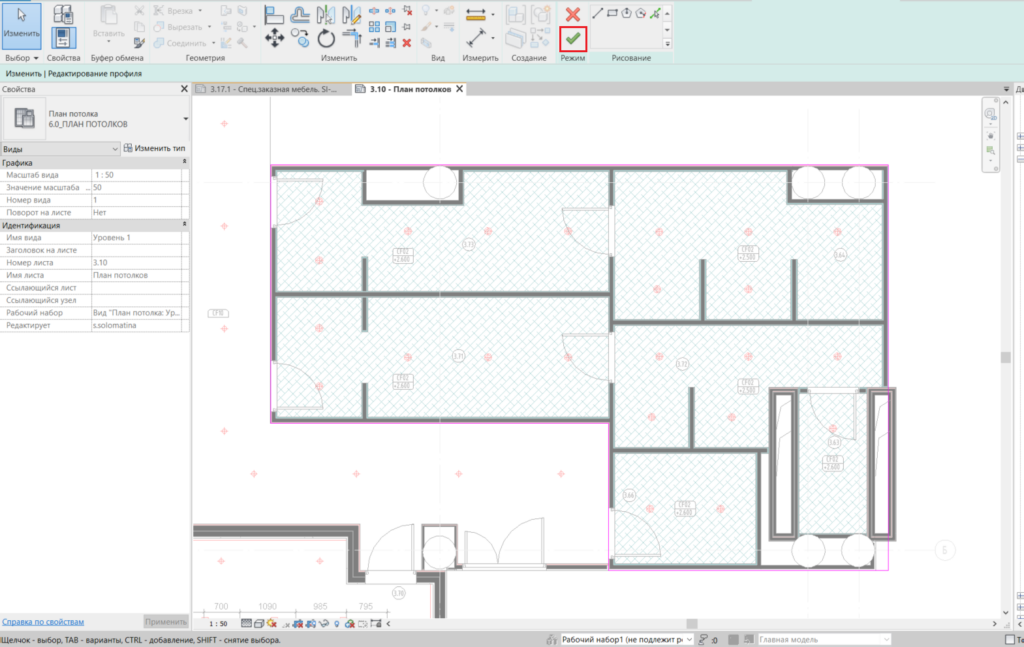Select the Move tool in the Modify panel
Viewport: 1024px width, 647px height.
click(x=275, y=38)
